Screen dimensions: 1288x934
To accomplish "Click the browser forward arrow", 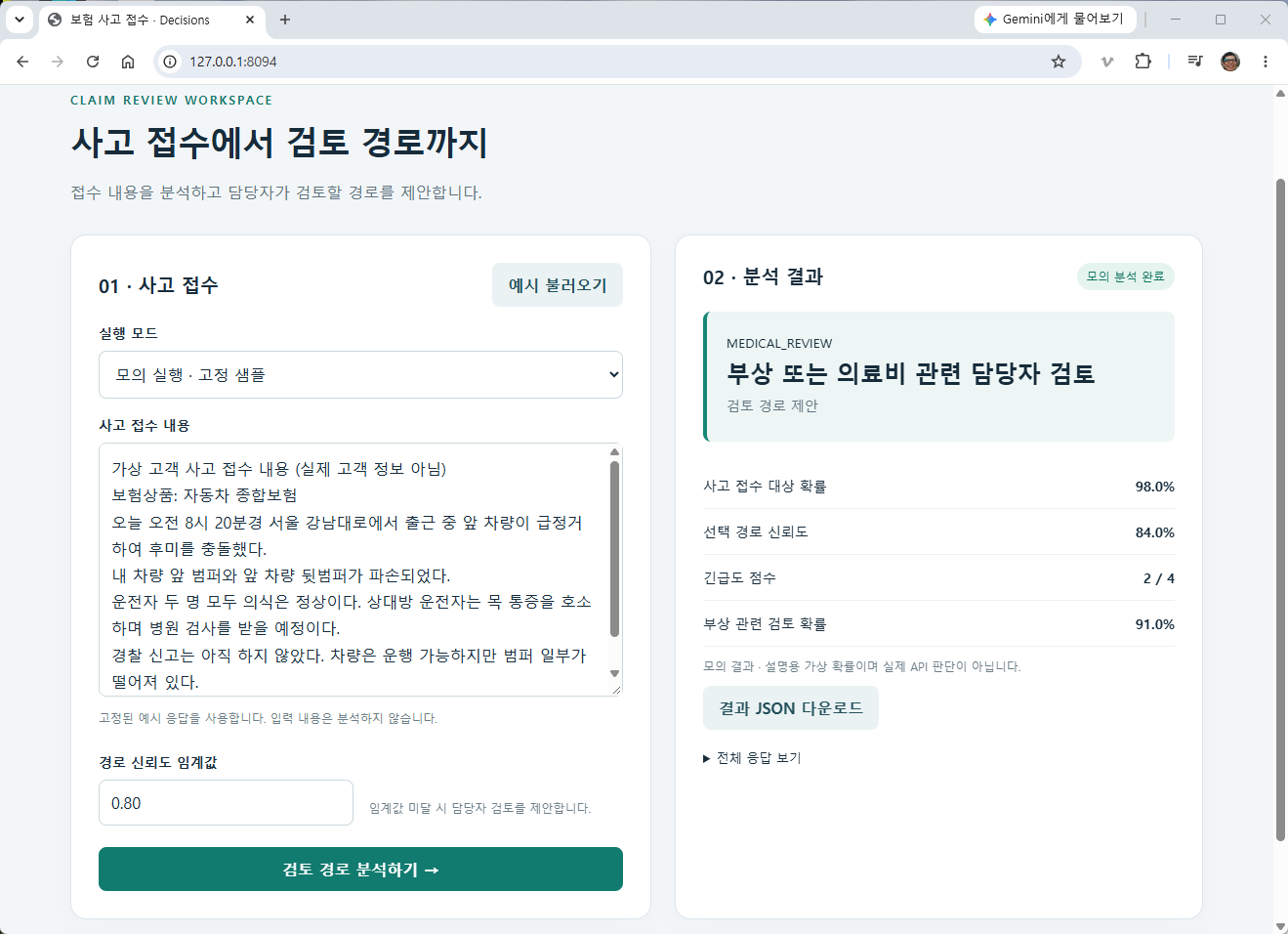I will (x=58, y=62).
